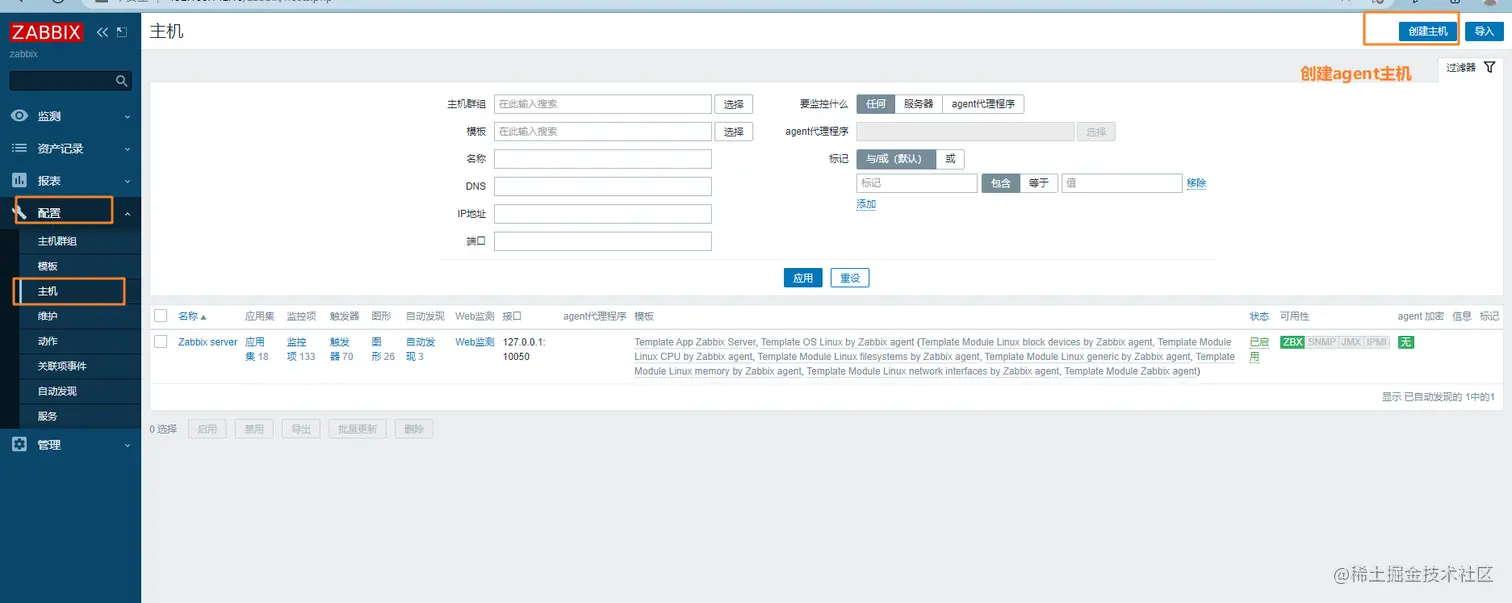Click the IPMI availability badge
1512x603 pixels.
[x=1378, y=342]
